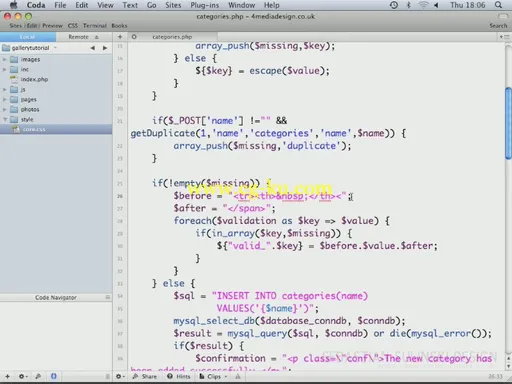The width and height of the screenshot is (512, 384).
Task: Expand the photos folder
Action: click(5, 109)
